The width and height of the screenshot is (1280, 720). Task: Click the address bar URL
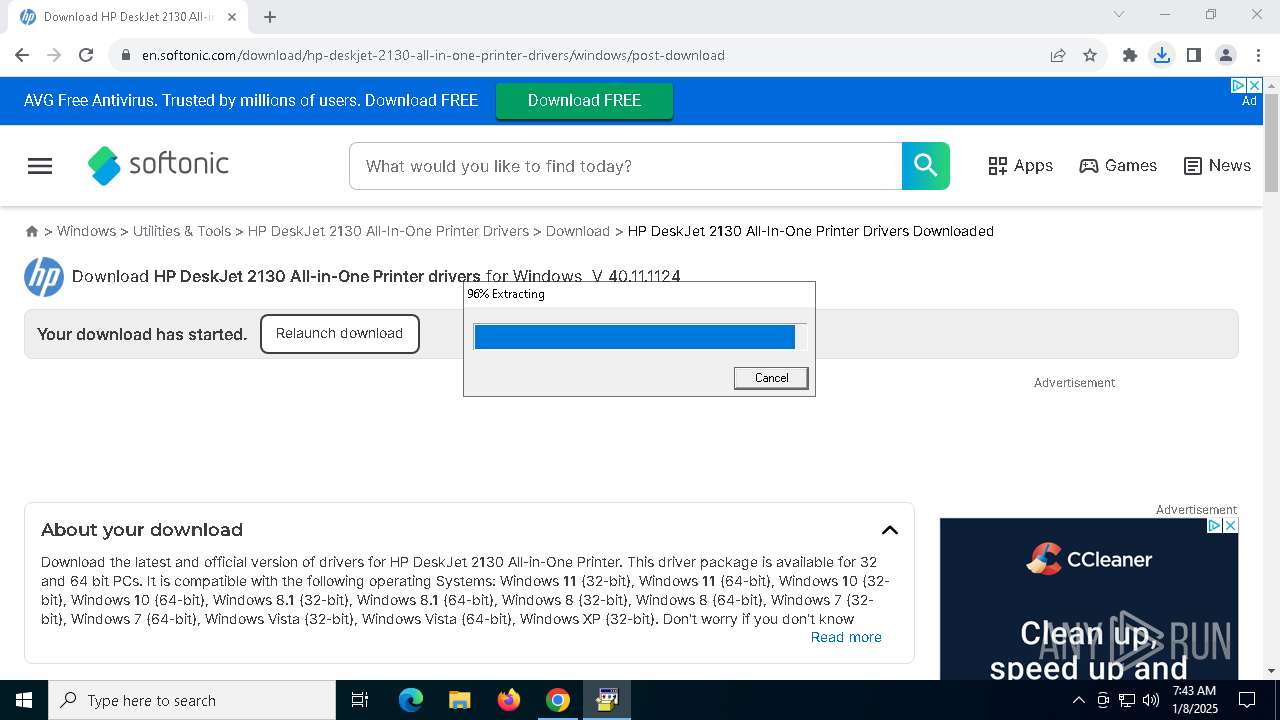pos(433,55)
